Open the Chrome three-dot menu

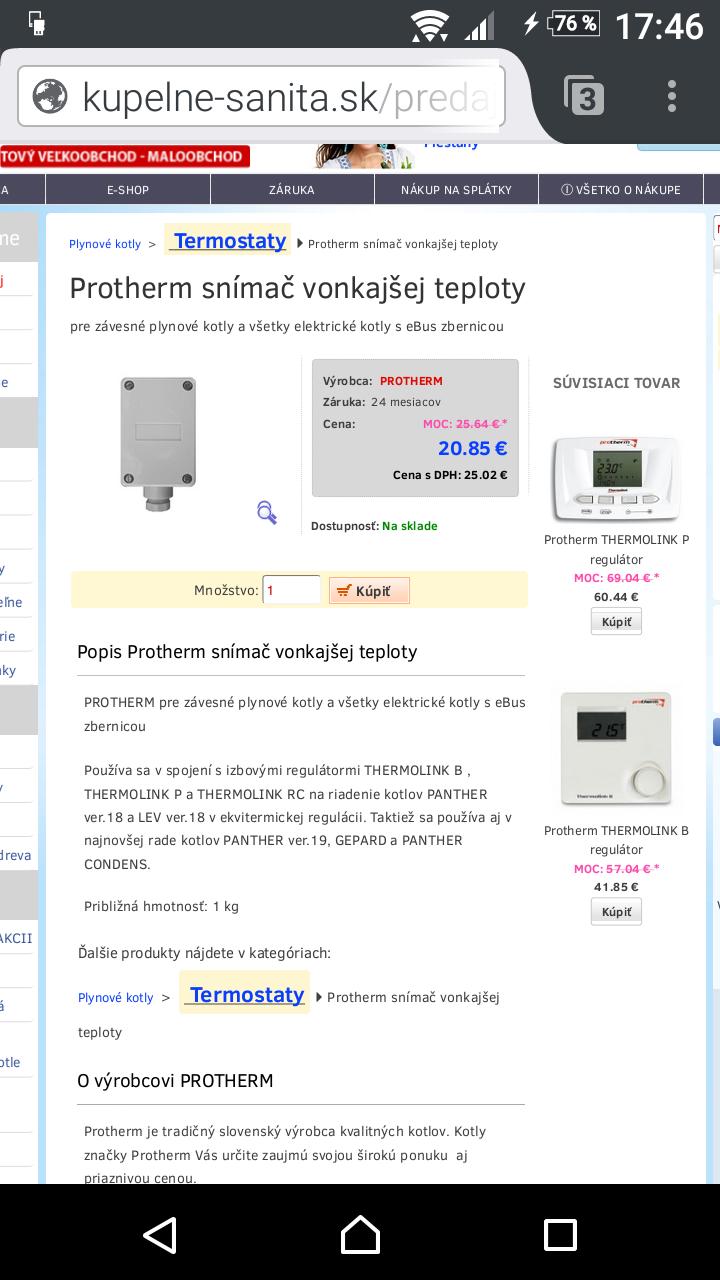(x=672, y=97)
